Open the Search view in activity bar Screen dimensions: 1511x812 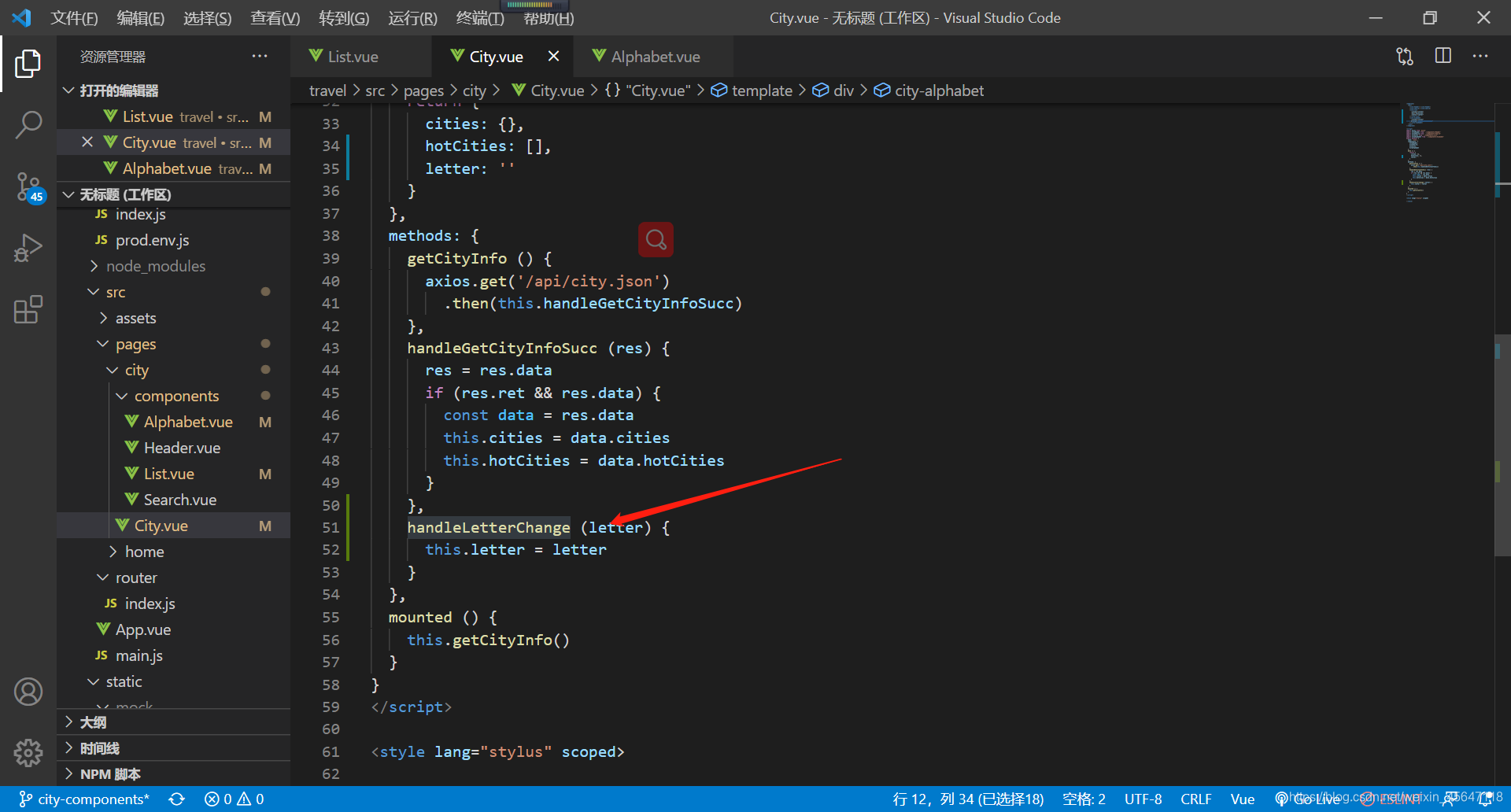click(x=28, y=125)
